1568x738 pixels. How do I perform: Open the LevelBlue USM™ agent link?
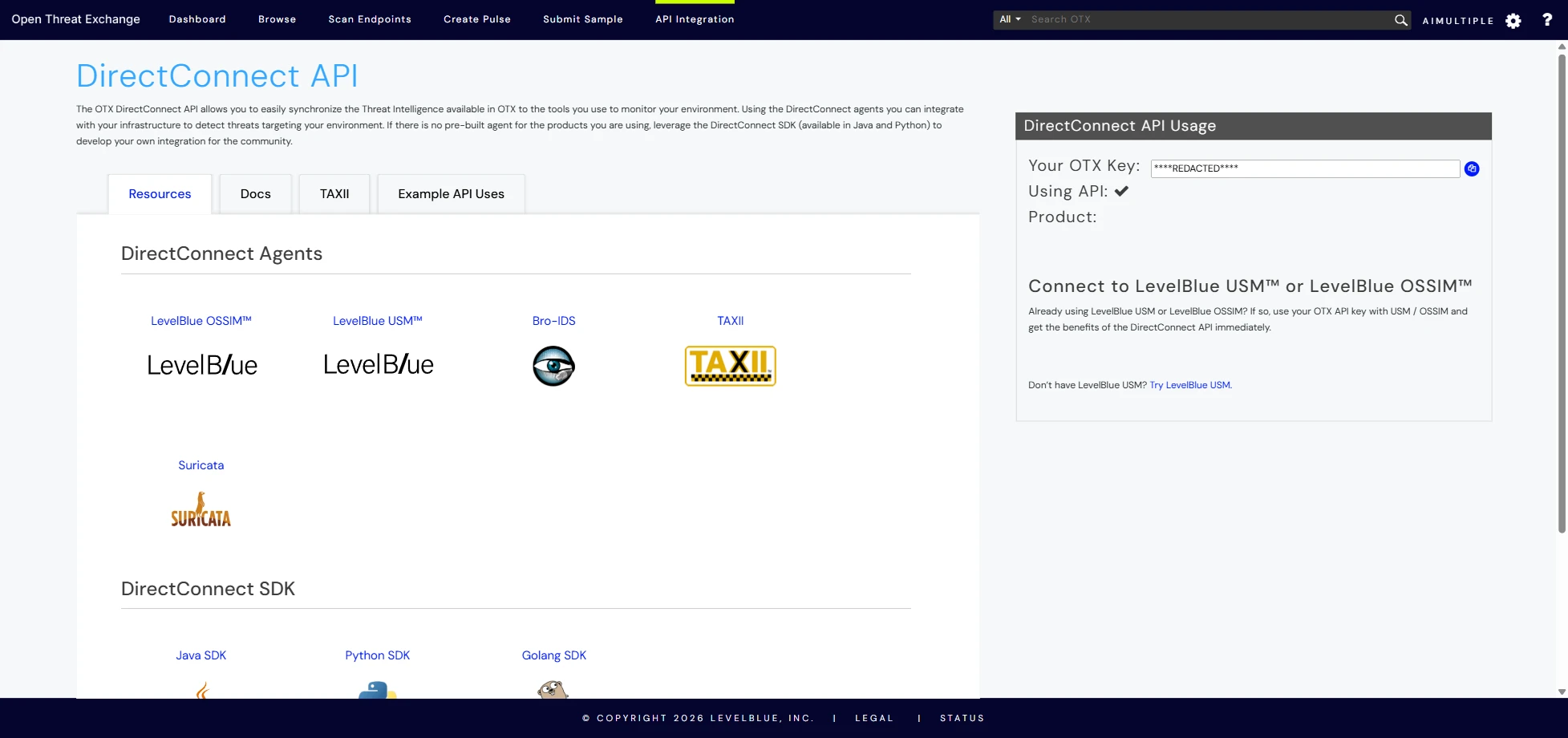pos(378,321)
